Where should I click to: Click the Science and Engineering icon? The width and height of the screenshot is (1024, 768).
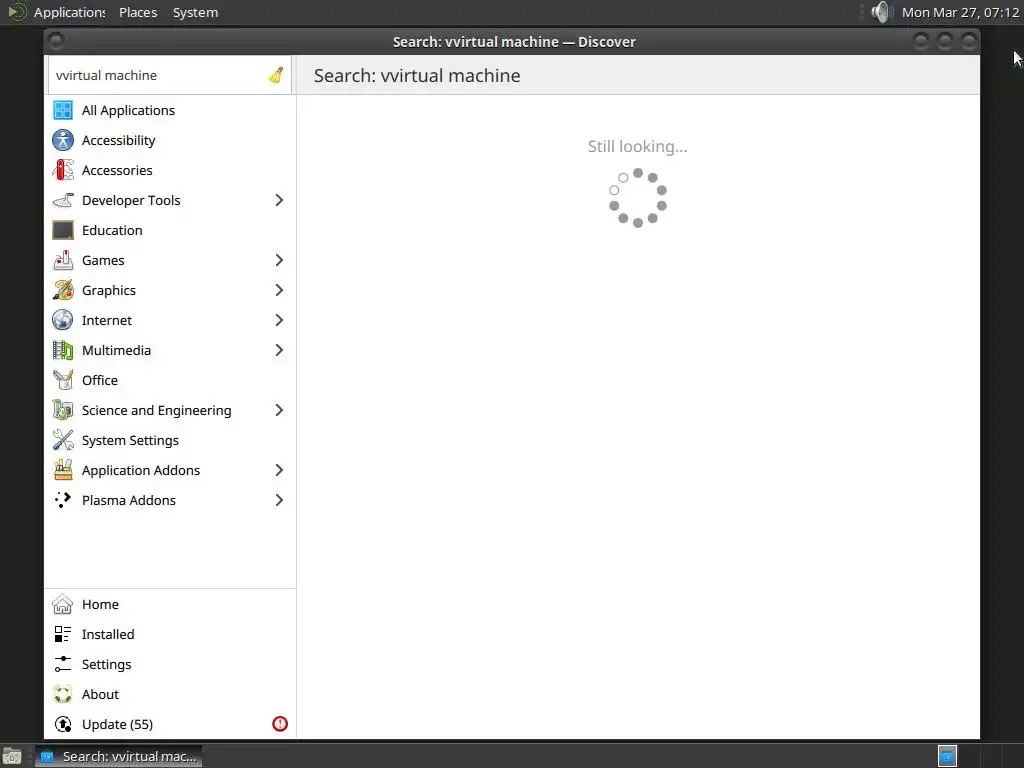tap(63, 410)
